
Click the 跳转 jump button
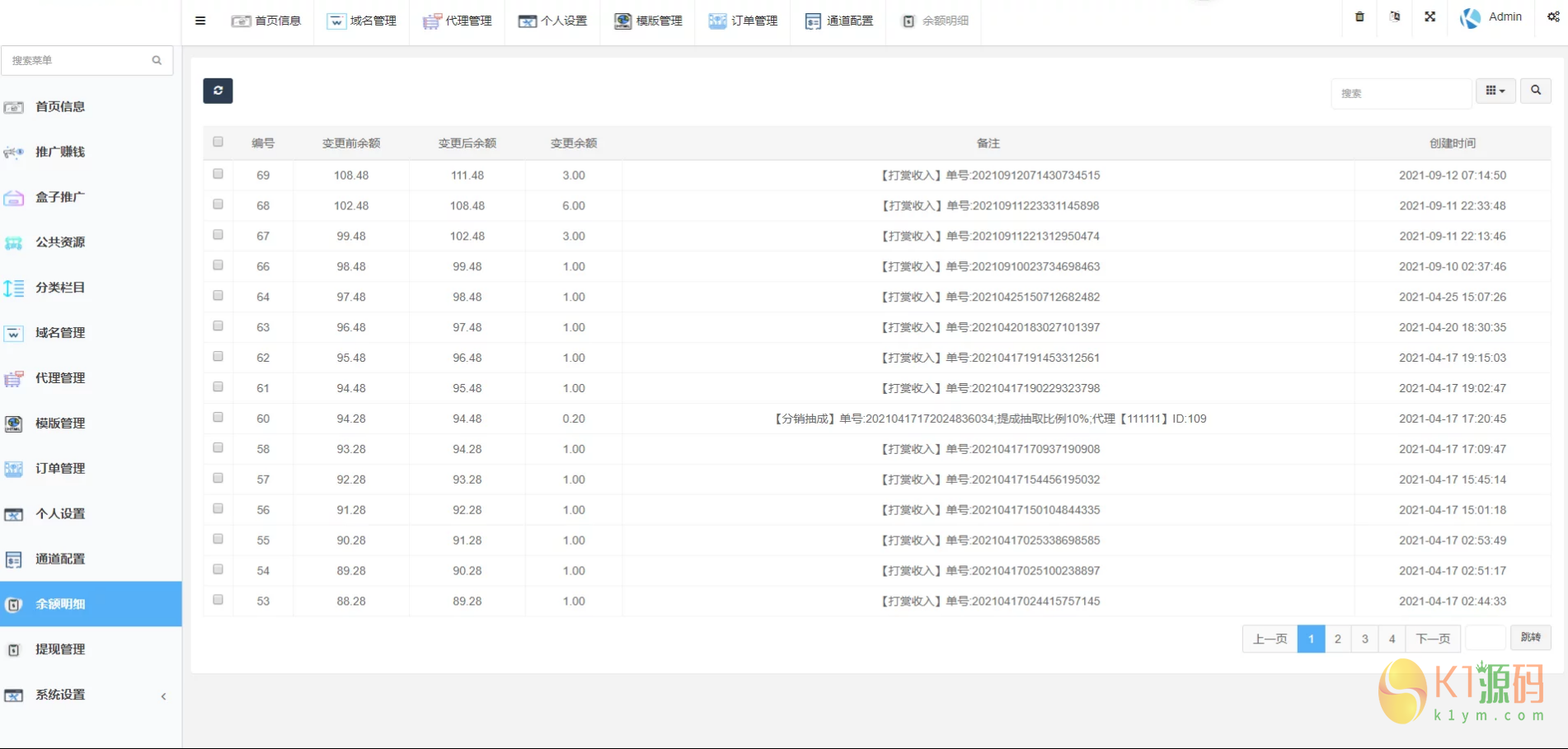1530,638
